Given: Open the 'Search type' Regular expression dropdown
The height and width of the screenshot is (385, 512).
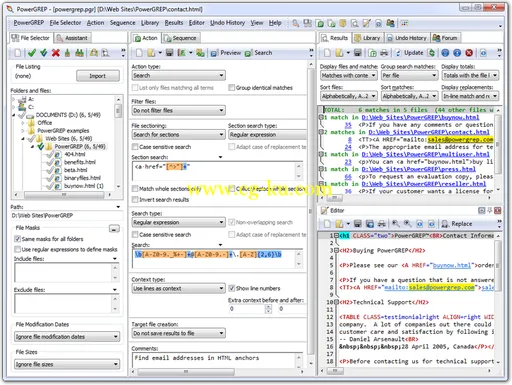Looking at the screenshot, I should (x=179, y=222).
